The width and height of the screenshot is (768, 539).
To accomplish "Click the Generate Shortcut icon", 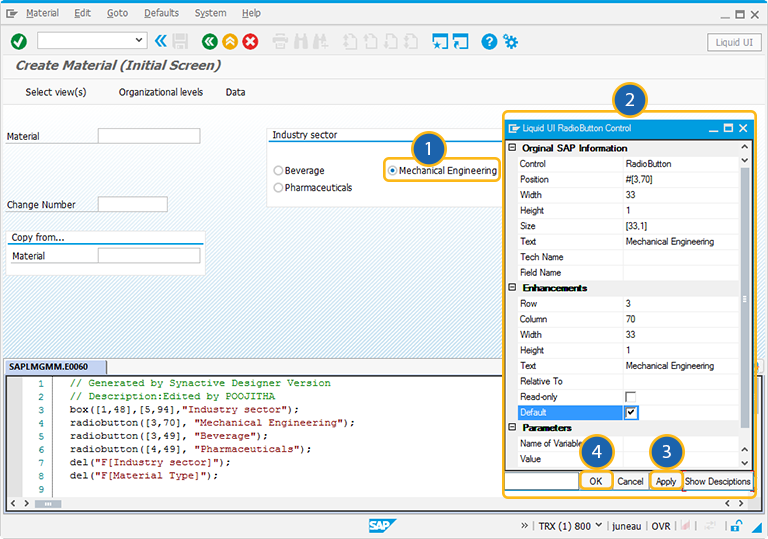I will point(460,42).
